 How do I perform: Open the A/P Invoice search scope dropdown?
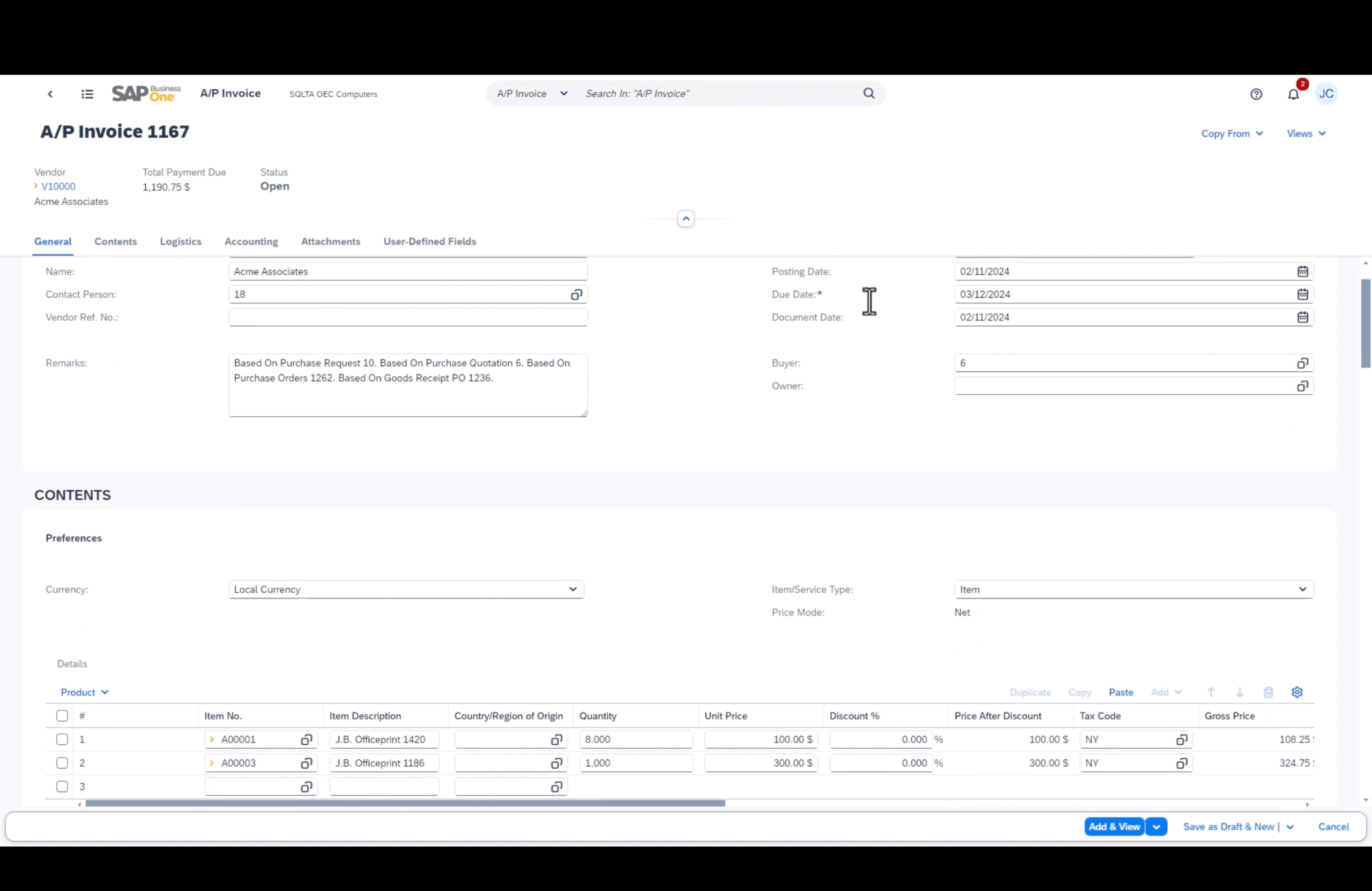click(x=532, y=93)
